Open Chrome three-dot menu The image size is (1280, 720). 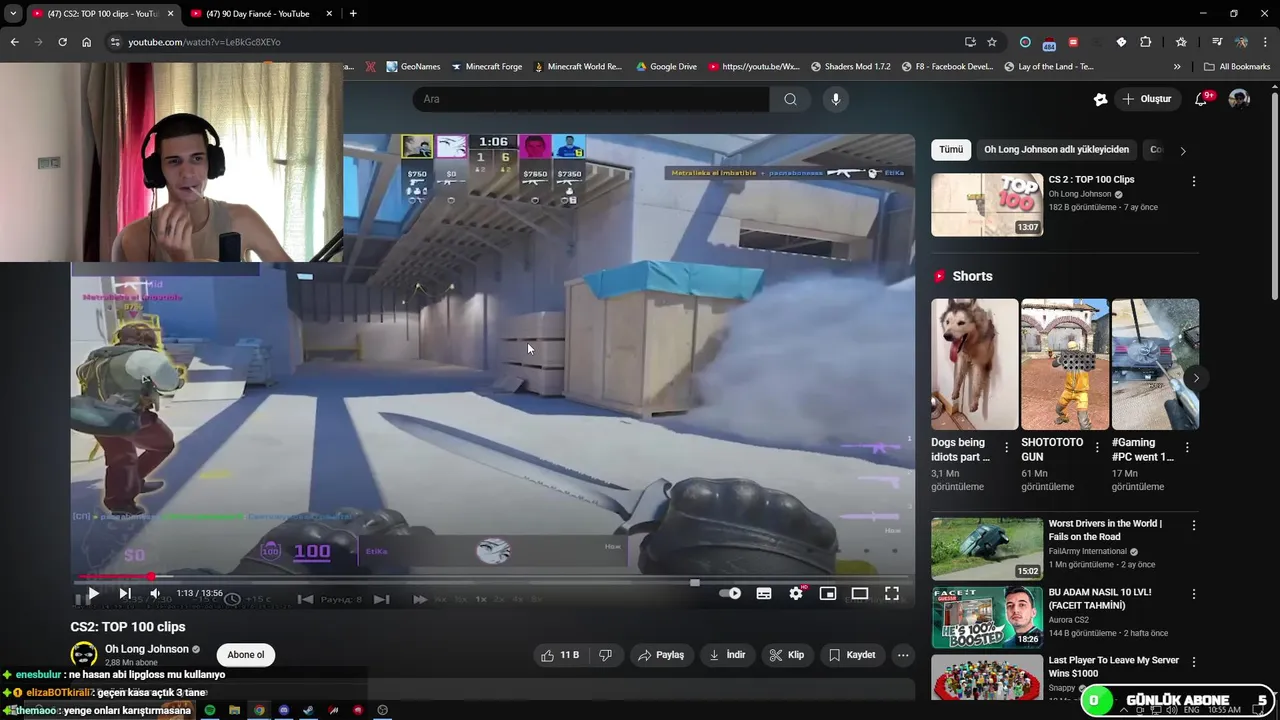[1266, 42]
